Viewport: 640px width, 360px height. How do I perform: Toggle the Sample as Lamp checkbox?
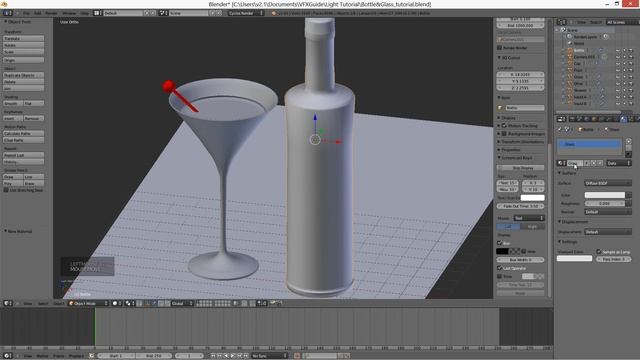tap(599, 252)
